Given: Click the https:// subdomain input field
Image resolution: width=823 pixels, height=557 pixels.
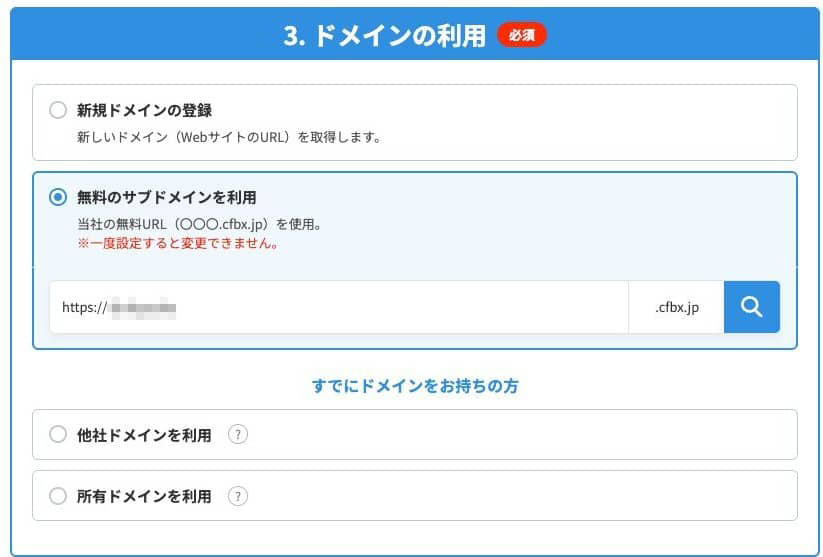Looking at the screenshot, I should click(x=339, y=307).
